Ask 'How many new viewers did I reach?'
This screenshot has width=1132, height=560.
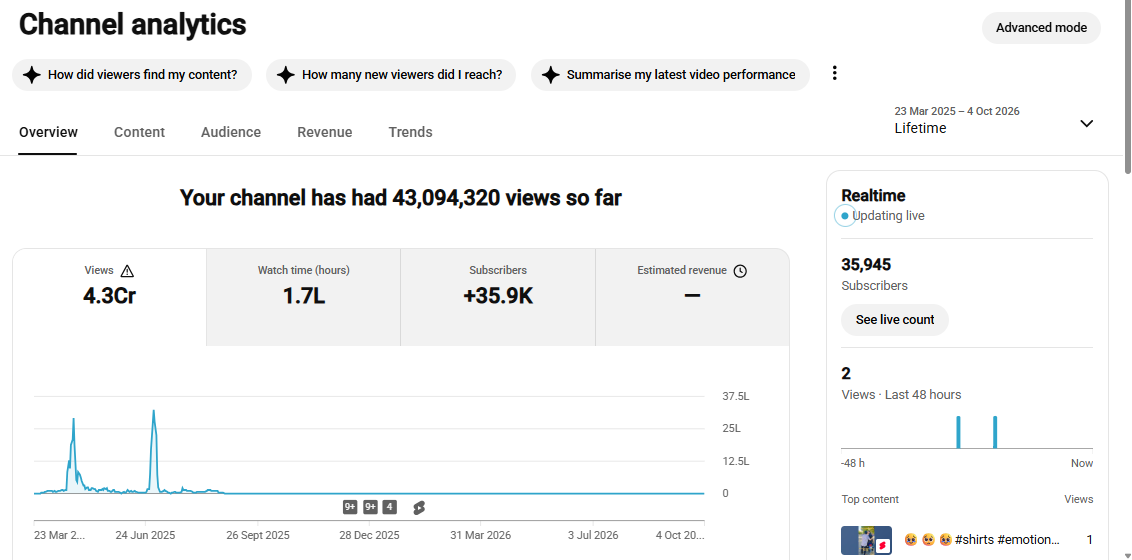pos(391,74)
